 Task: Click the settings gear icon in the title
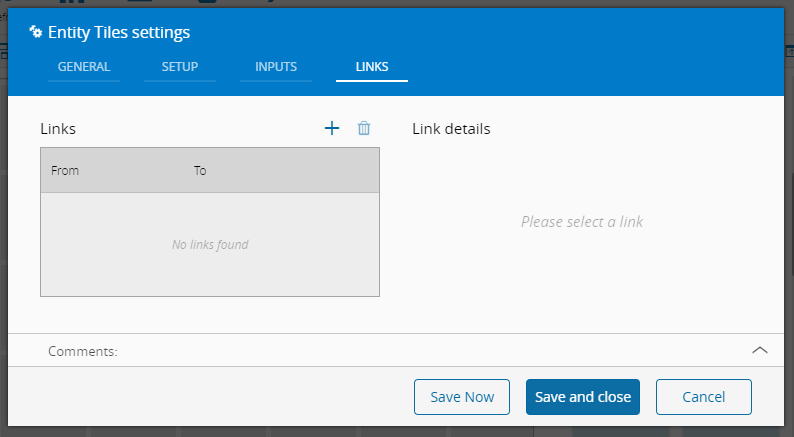tap(35, 32)
